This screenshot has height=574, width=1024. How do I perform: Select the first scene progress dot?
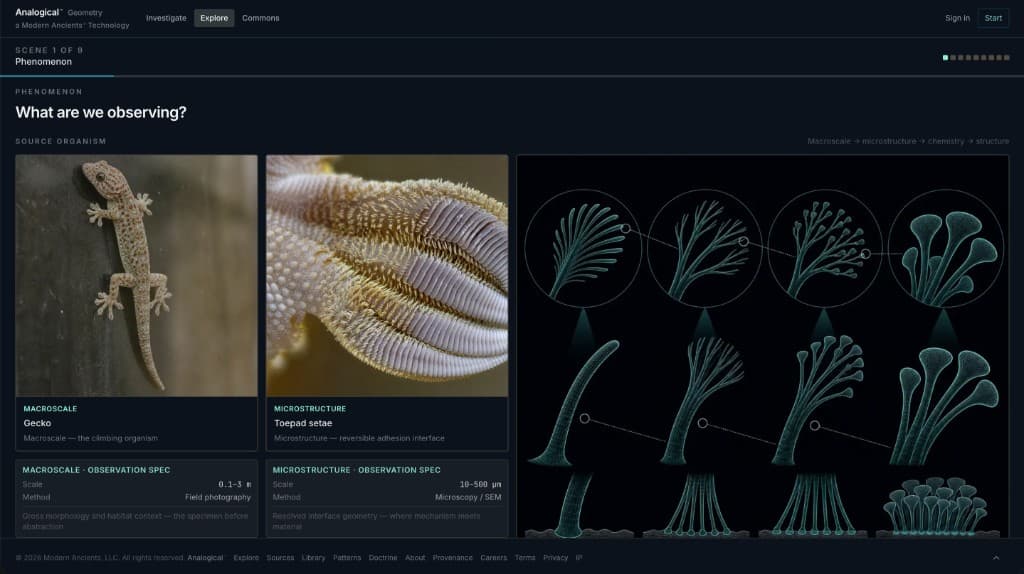click(945, 57)
